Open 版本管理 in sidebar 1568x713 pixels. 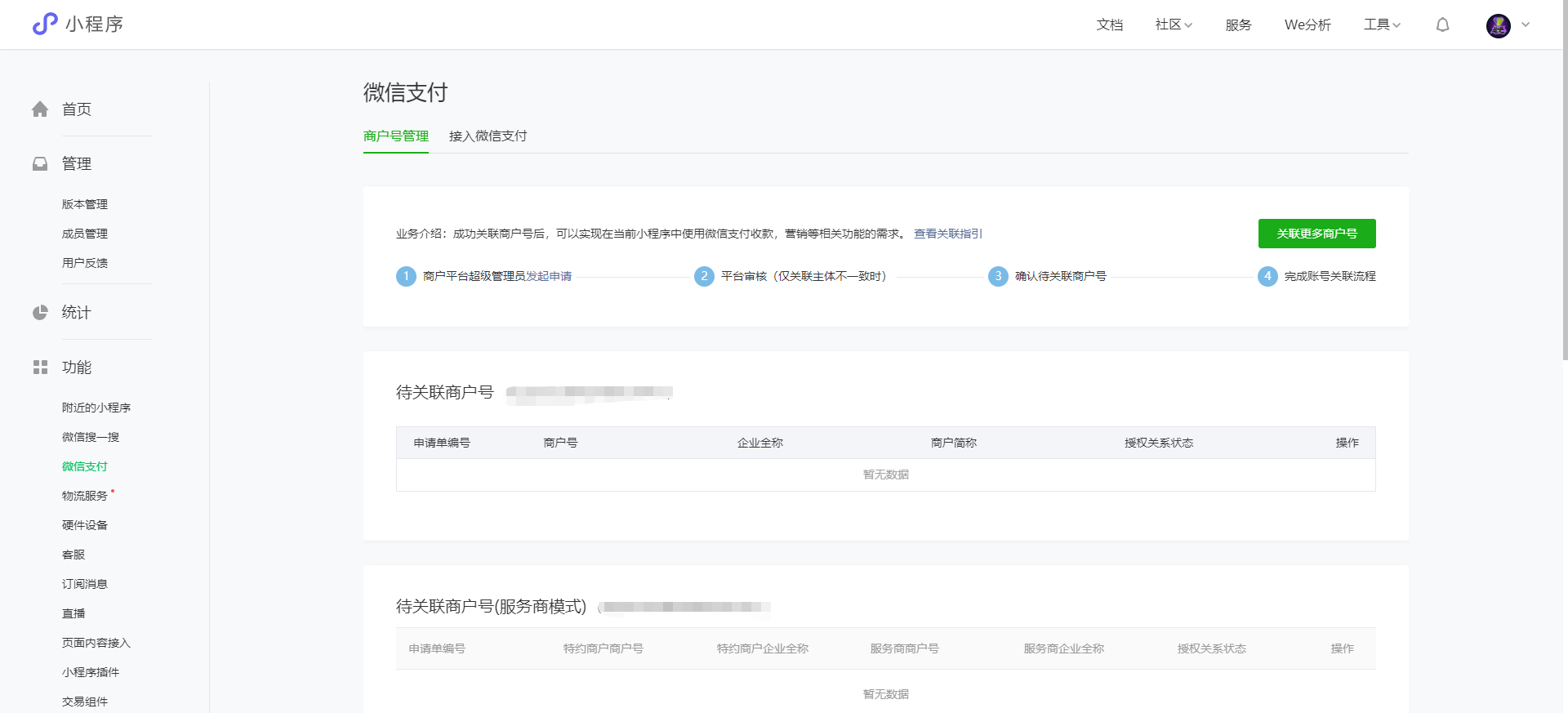(85, 204)
